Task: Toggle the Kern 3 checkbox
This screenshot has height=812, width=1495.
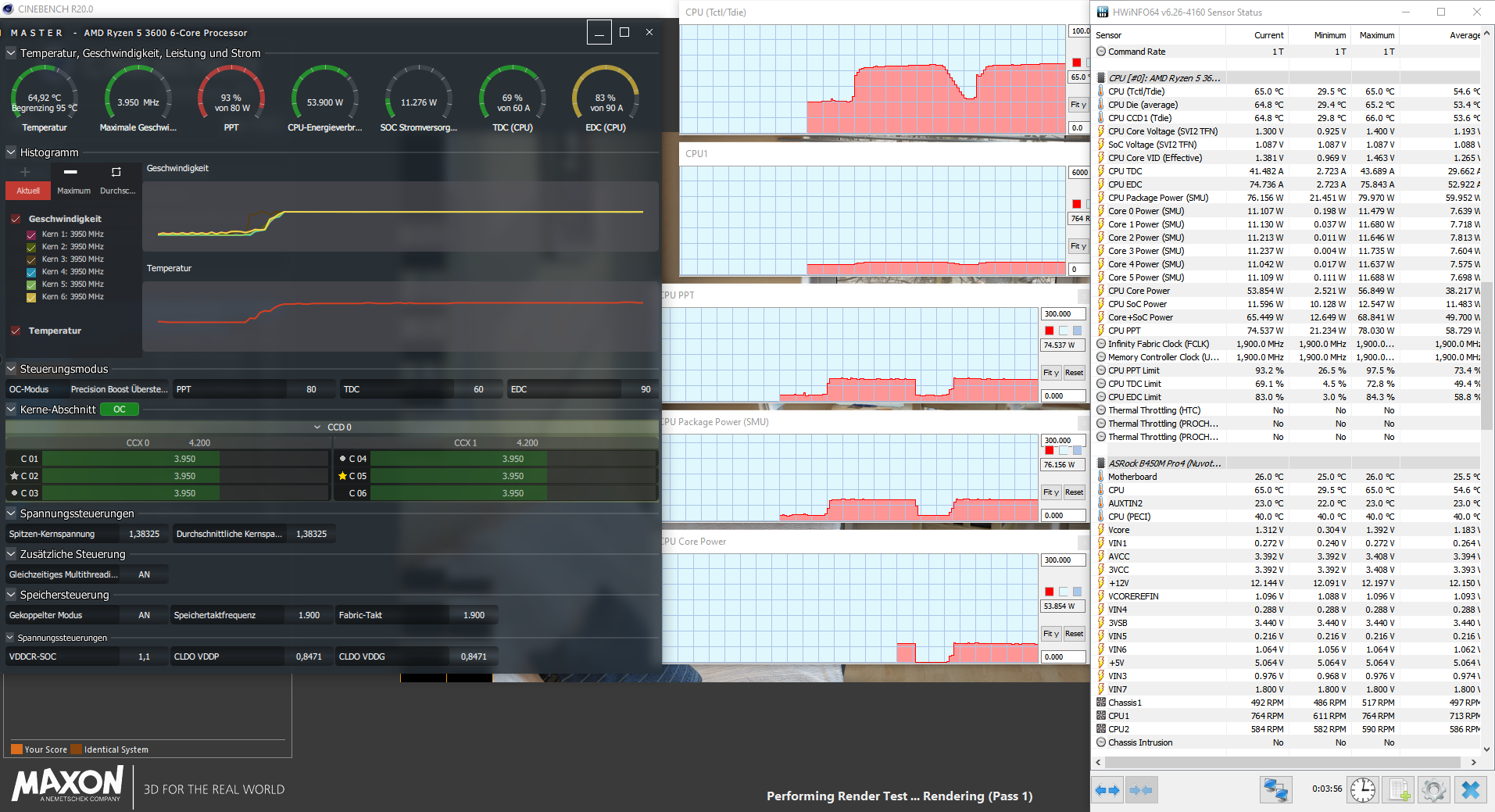Action: click(31, 259)
